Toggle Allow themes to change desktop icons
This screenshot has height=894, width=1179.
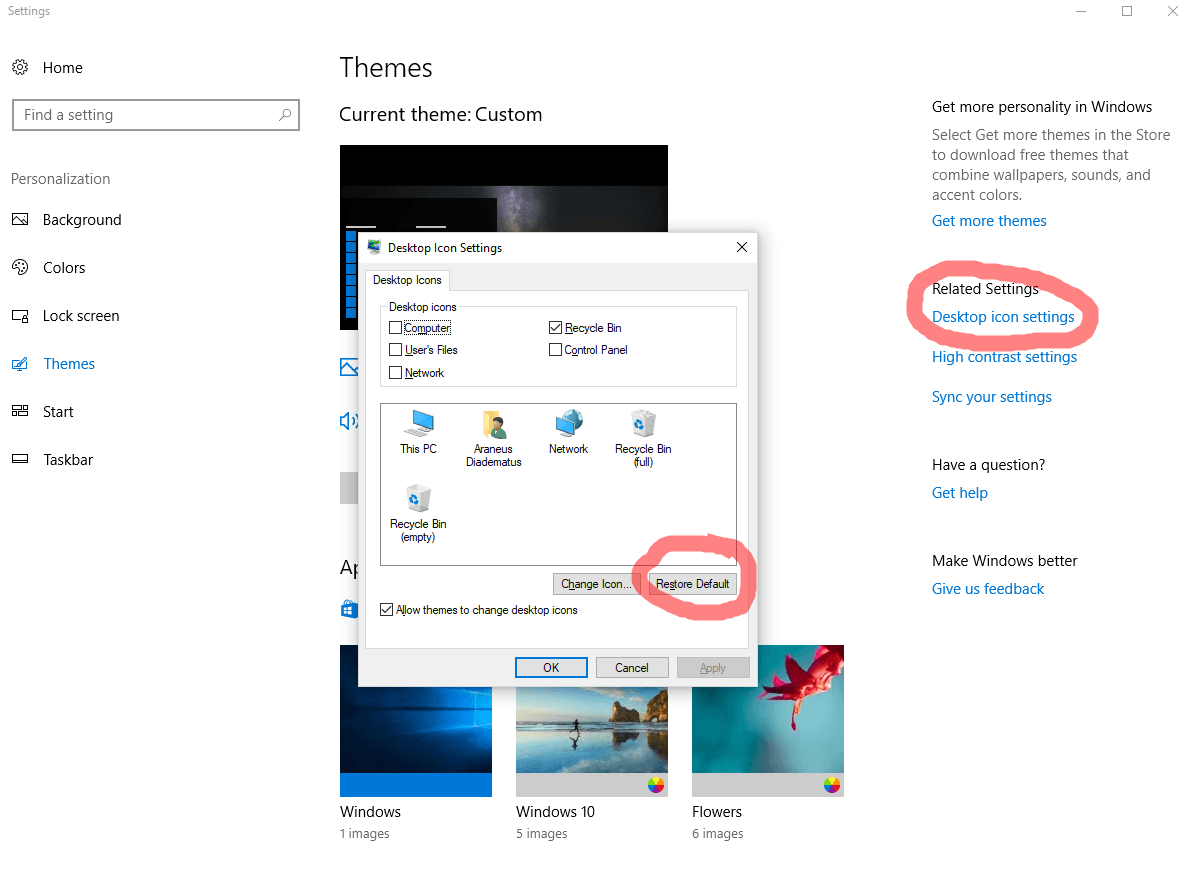(x=387, y=610)
